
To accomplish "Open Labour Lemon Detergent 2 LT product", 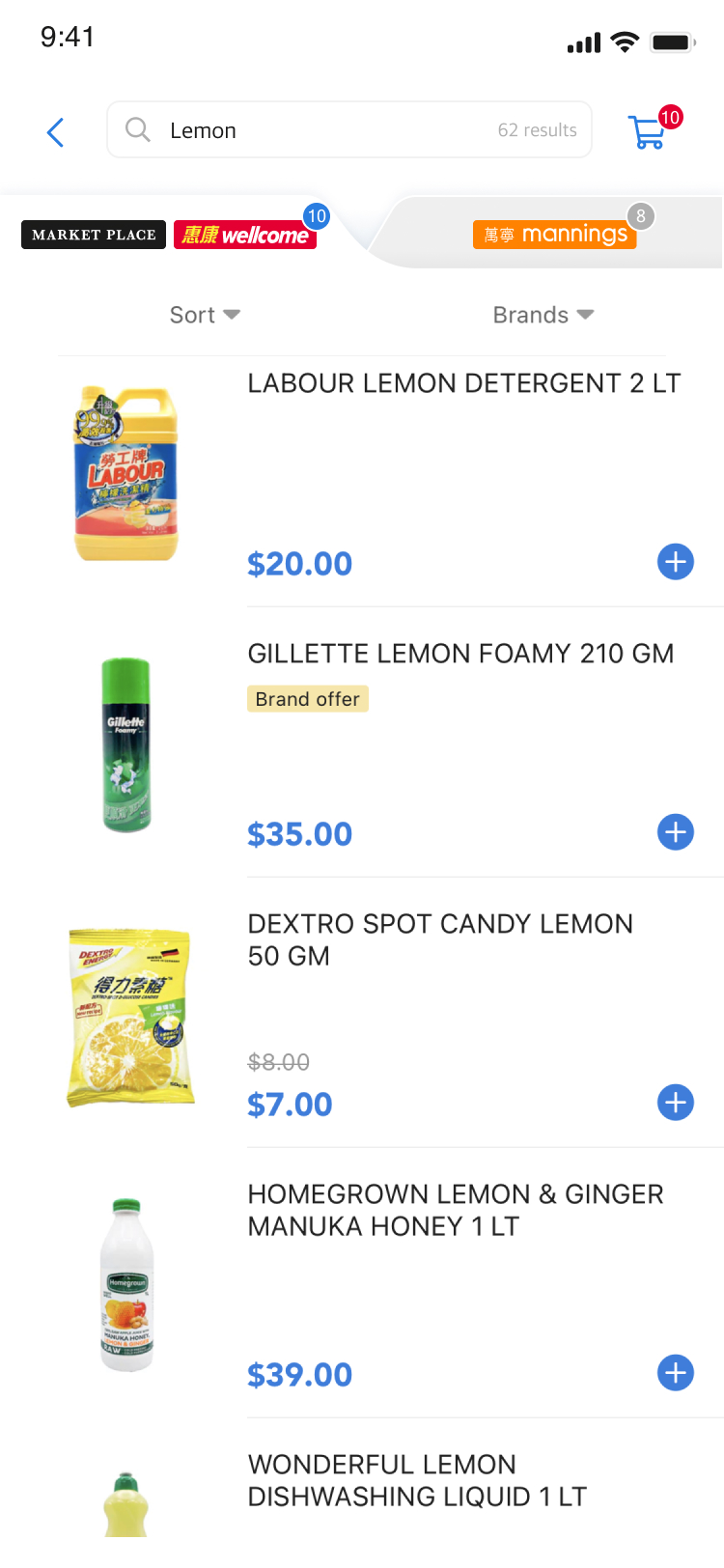I will click(x=463, y=383).
